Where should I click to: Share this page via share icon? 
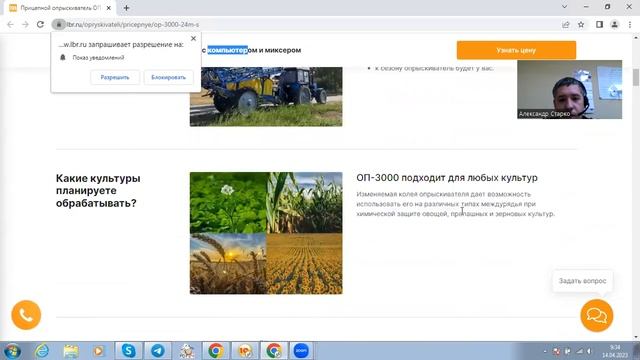[x=566, y=24]
